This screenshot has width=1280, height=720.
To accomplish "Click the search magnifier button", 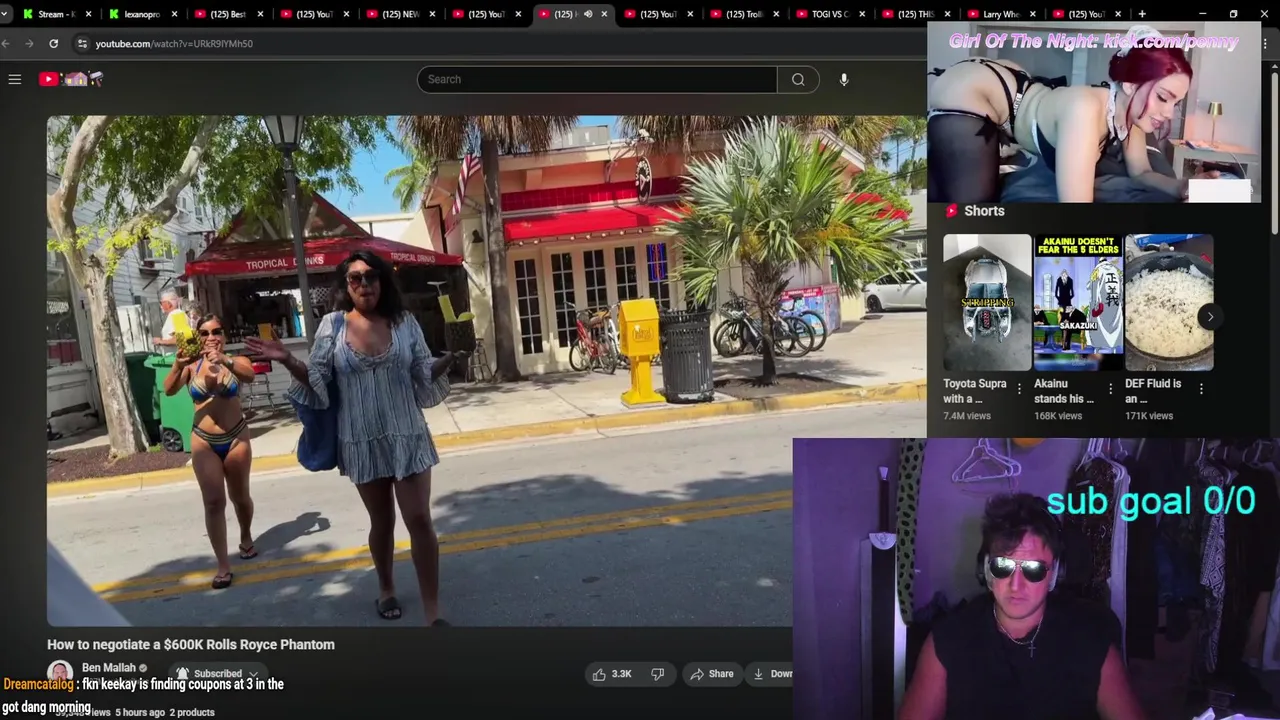I will (798, 79).
